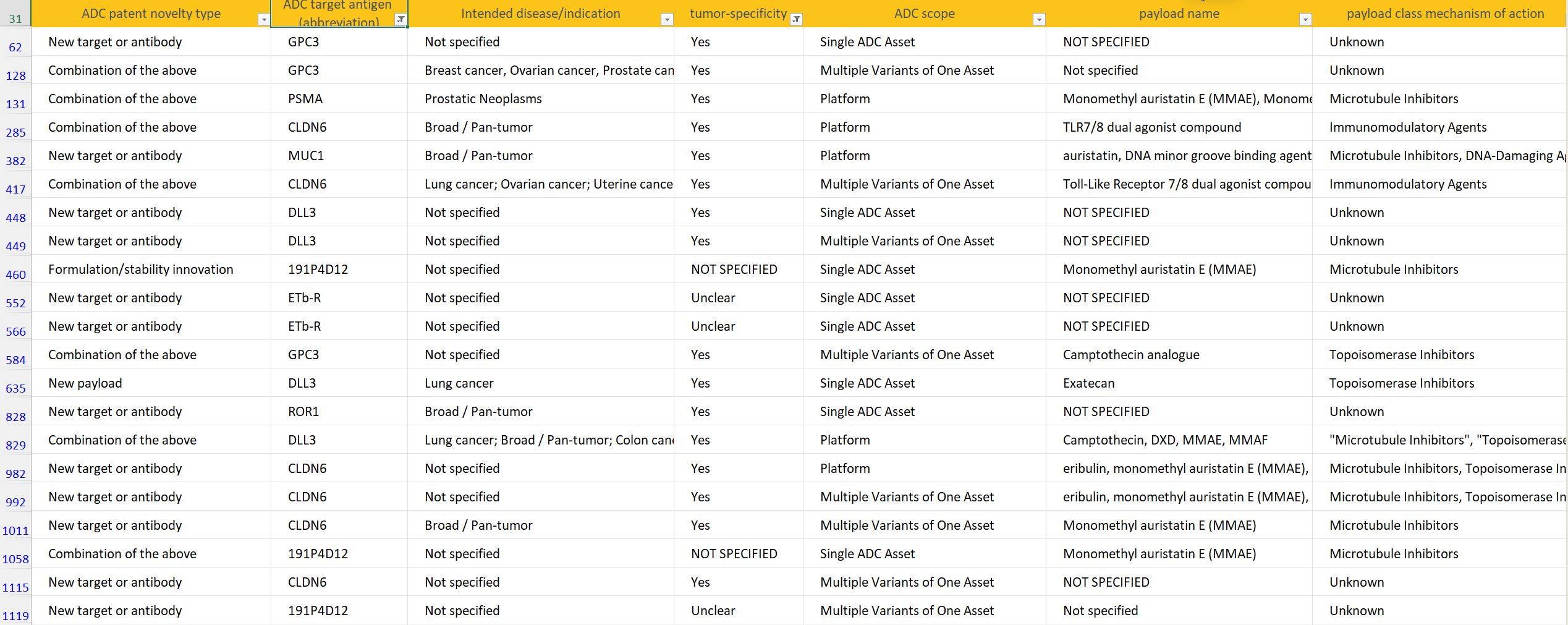Click the 'Breast cancer, Ovarian cancer' indication cell

[541, 70]
